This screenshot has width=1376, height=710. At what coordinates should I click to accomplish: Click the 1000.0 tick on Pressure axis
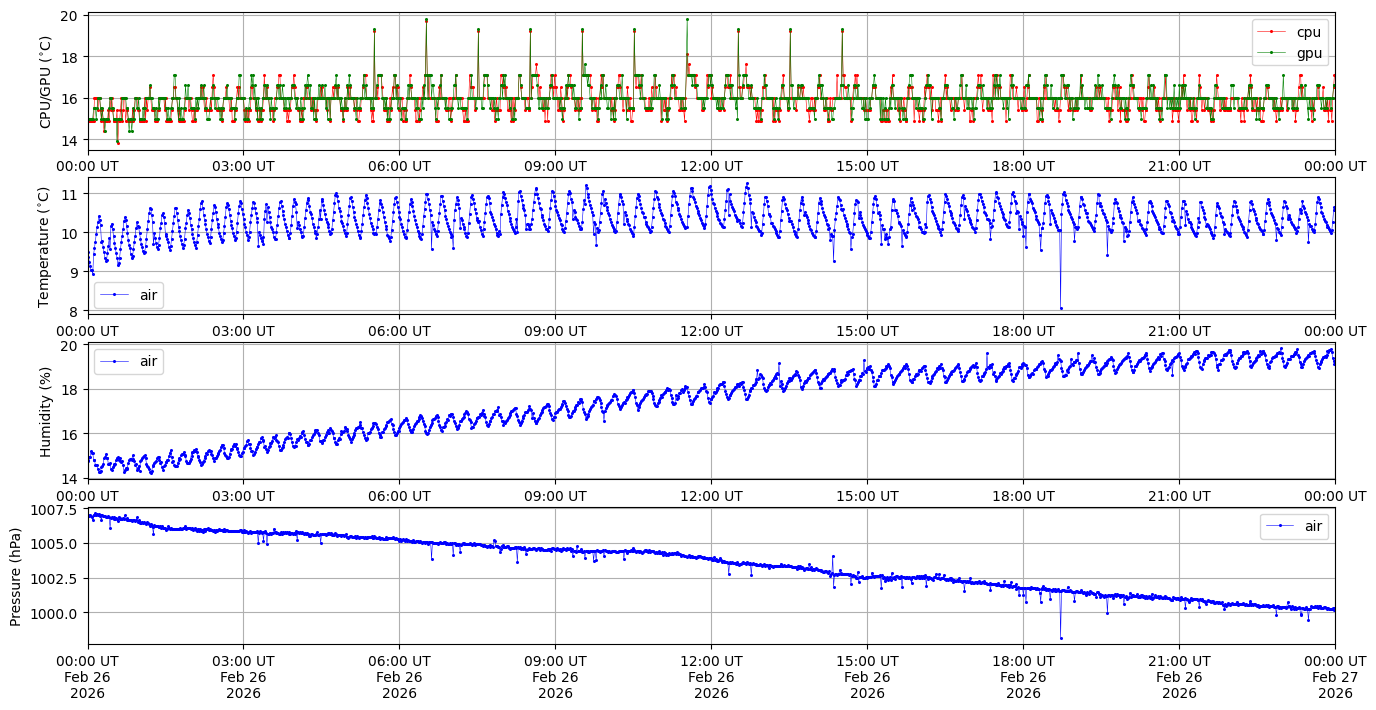56,613
